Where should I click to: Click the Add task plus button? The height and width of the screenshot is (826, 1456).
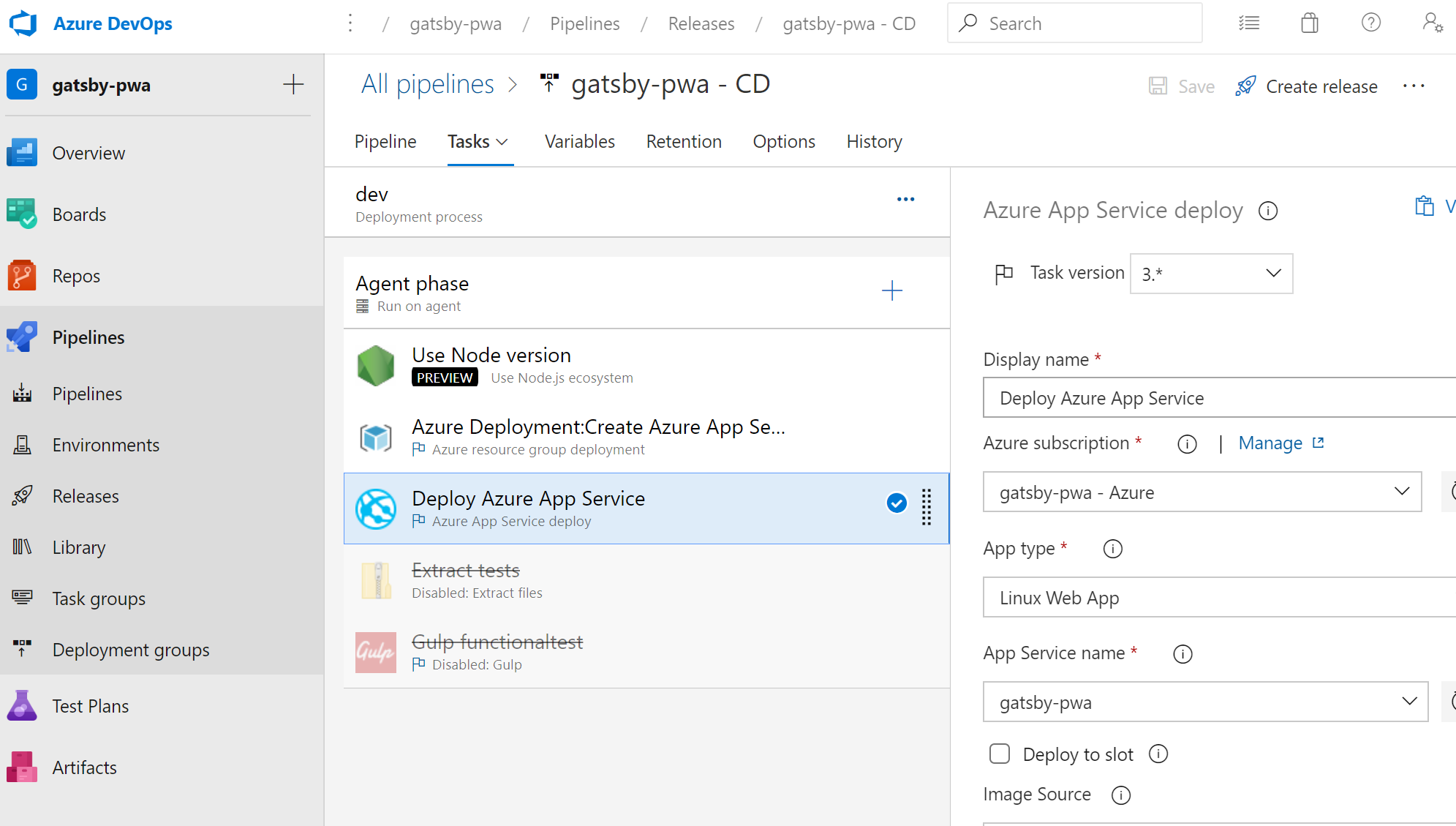tap(890, 291)
